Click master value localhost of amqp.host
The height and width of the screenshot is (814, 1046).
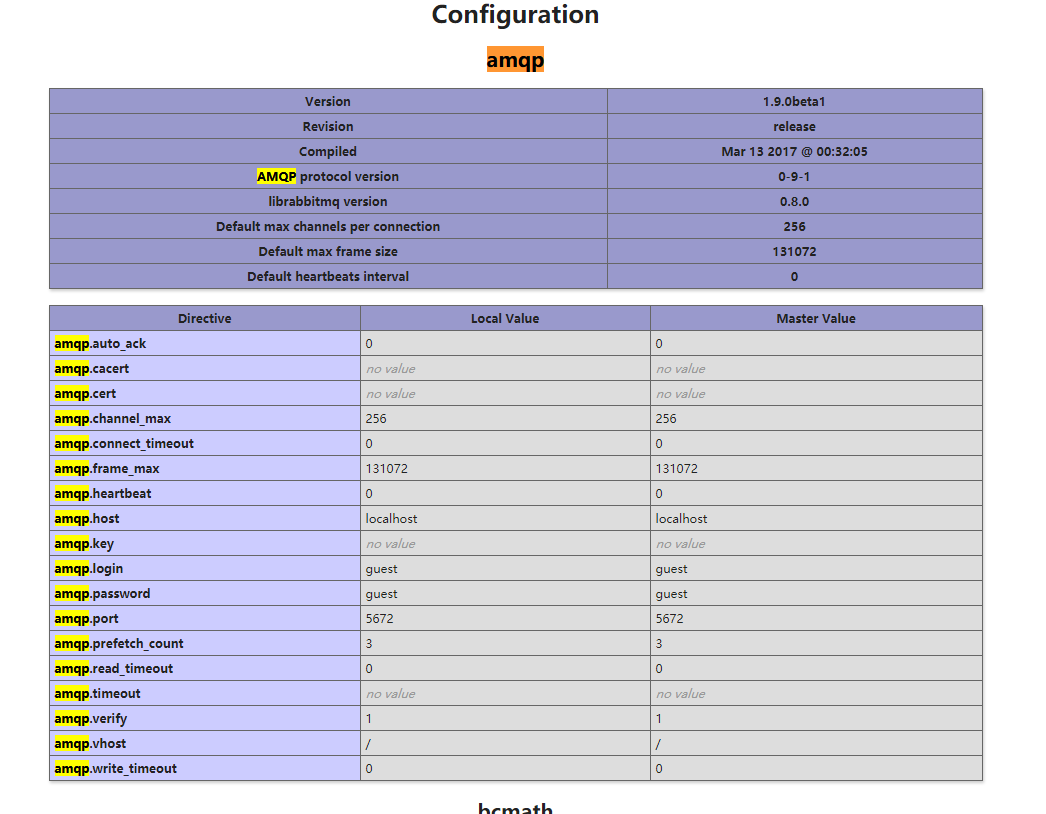point(682,519)
